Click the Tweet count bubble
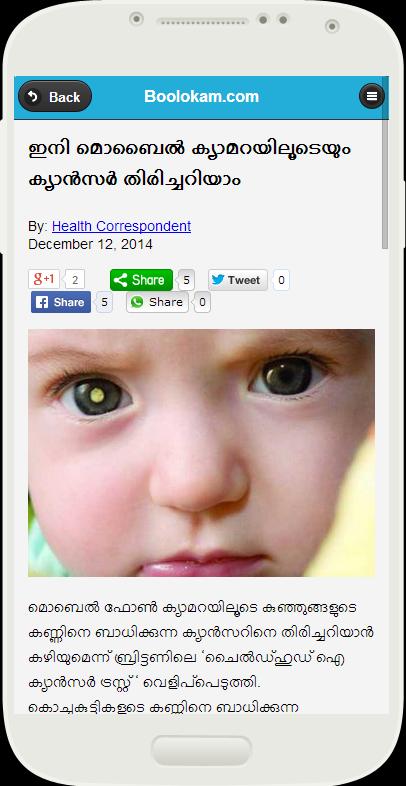Screen dimensions: 406x786 pos(281,280)
